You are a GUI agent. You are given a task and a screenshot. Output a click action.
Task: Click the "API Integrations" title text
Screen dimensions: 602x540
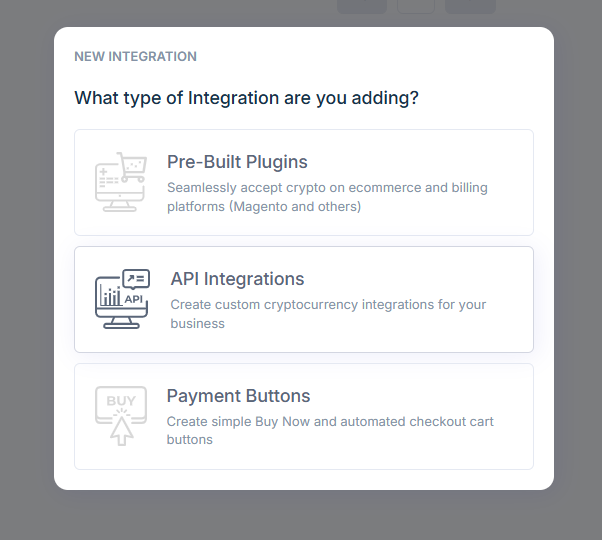237,279
